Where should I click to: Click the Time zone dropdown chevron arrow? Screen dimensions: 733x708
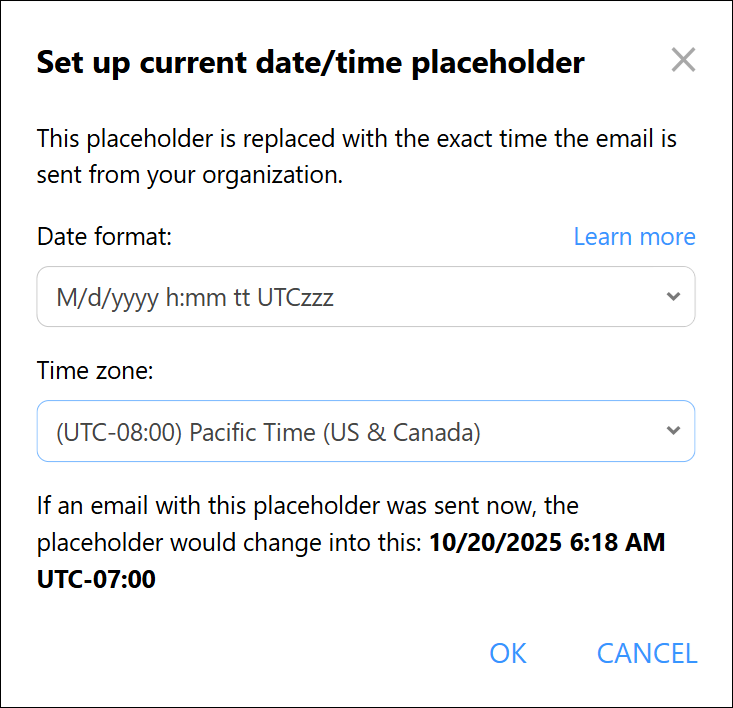click(673, 431)
